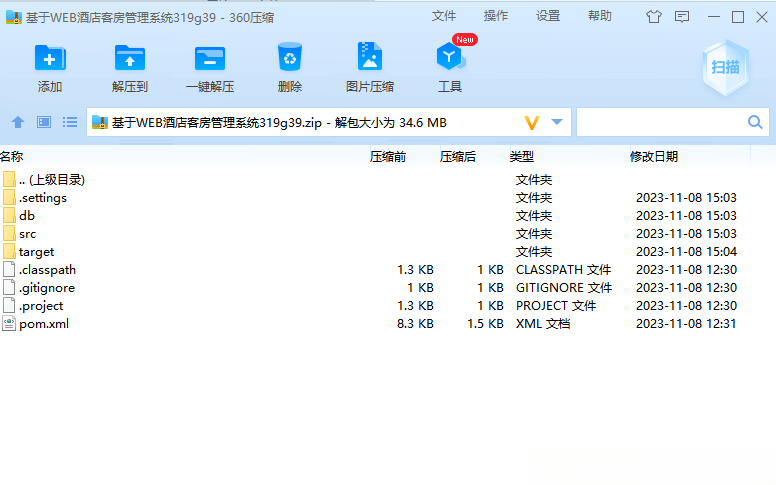Sort by 压缩前 column header
Image resolution: width=776 pixels, height=485 pixels.
[388, 157]
